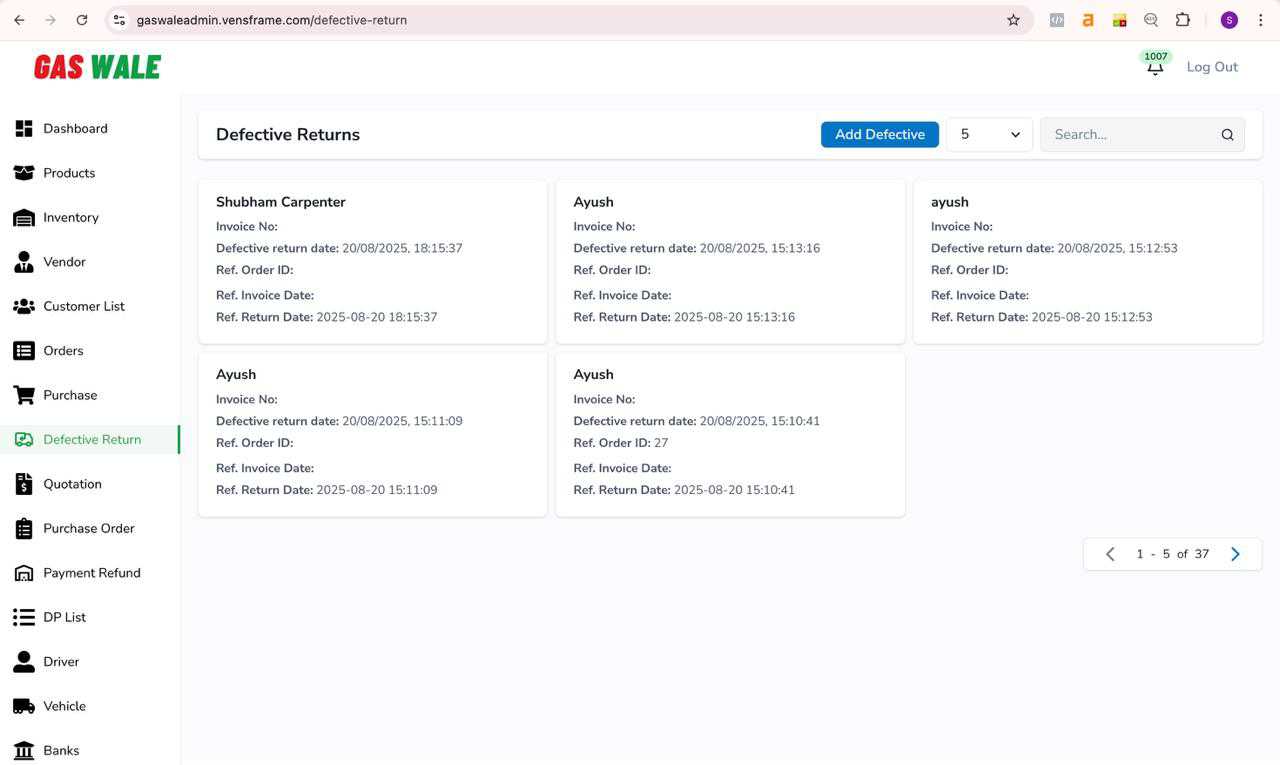Click the notification bell icon

pyautogui.click(x=1154, y=68)
